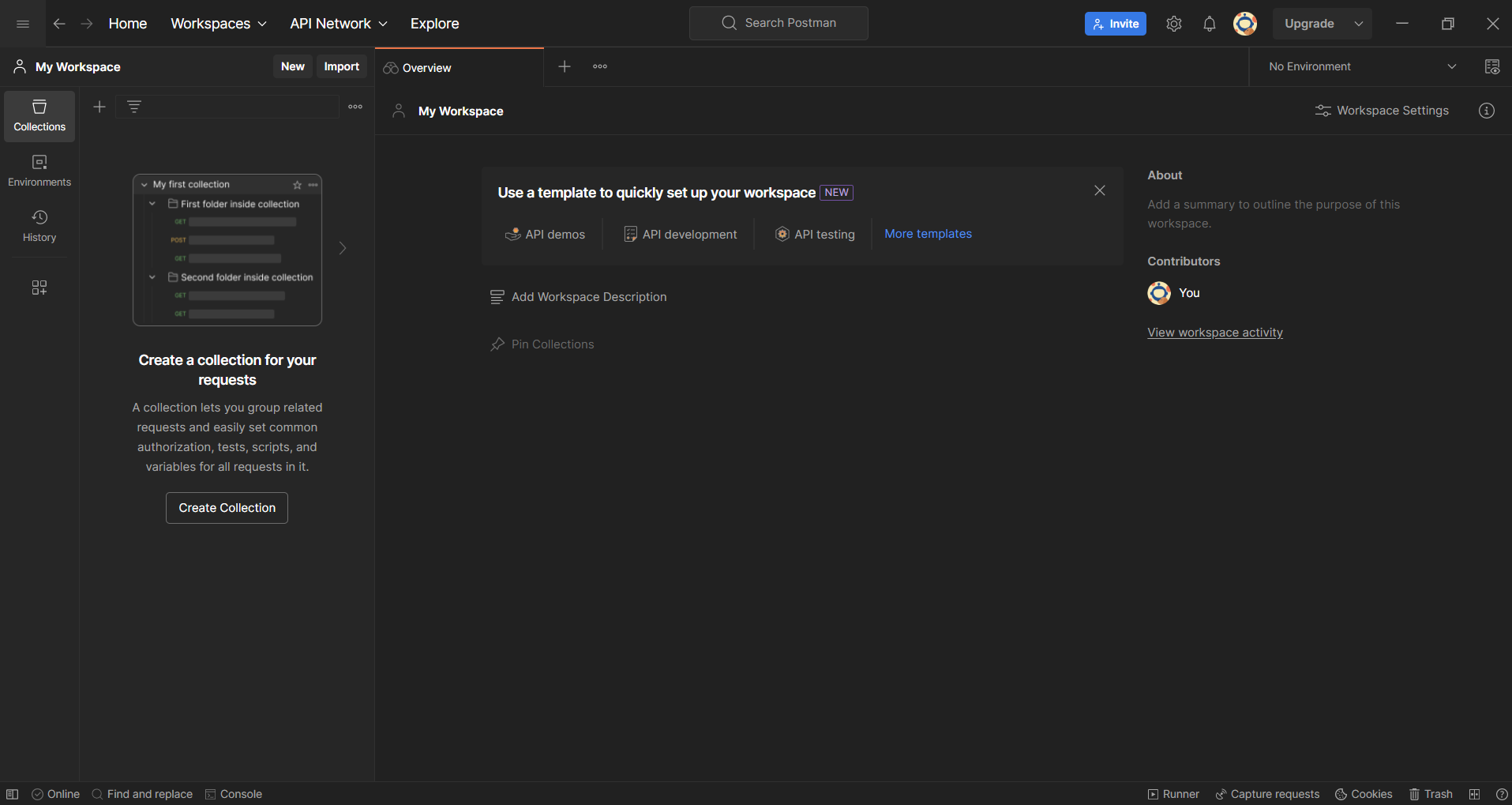Click the filter collections icon
The image size is (1512, 805).
pyautogui.click(x=134, y=107)
